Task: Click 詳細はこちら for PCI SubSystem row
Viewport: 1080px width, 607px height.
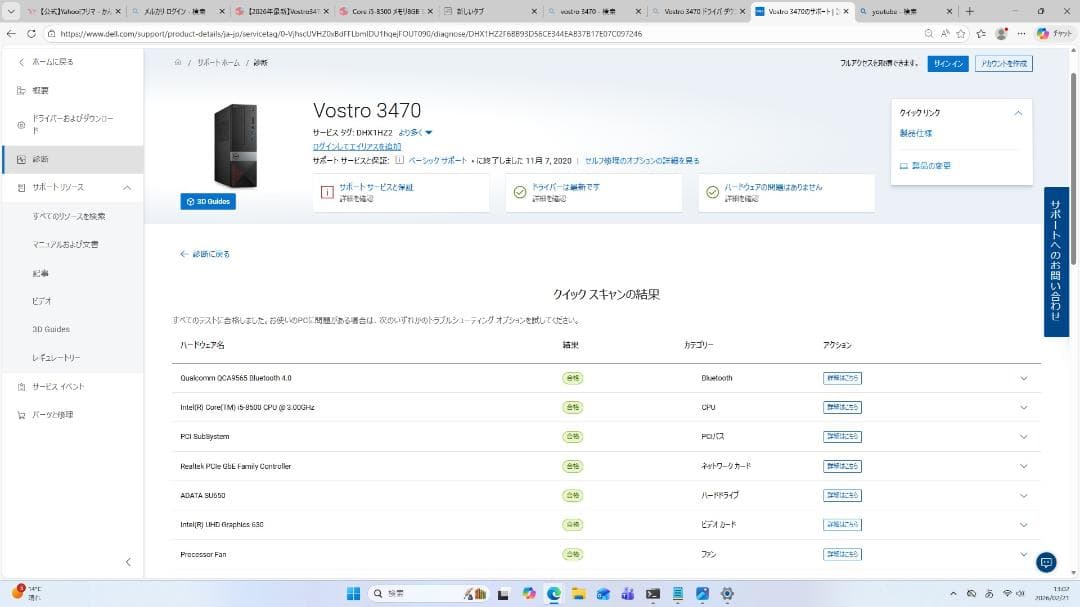Action: [x=842, y=437]
